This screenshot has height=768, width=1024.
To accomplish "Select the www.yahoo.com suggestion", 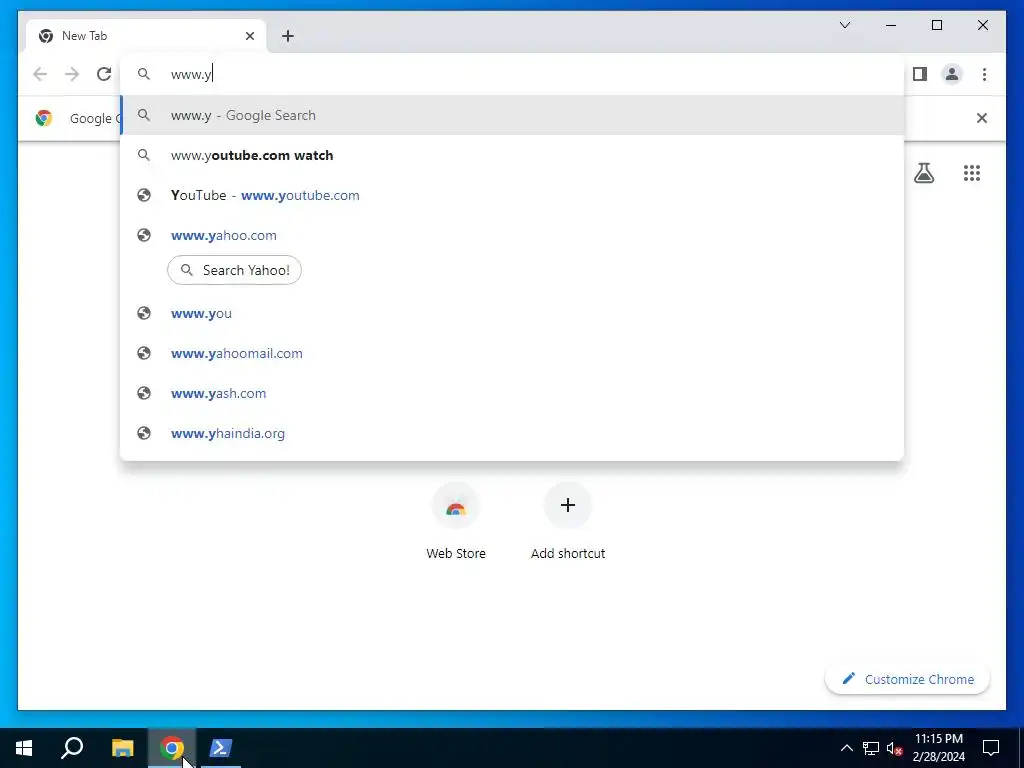I will (x=513, y=235).
